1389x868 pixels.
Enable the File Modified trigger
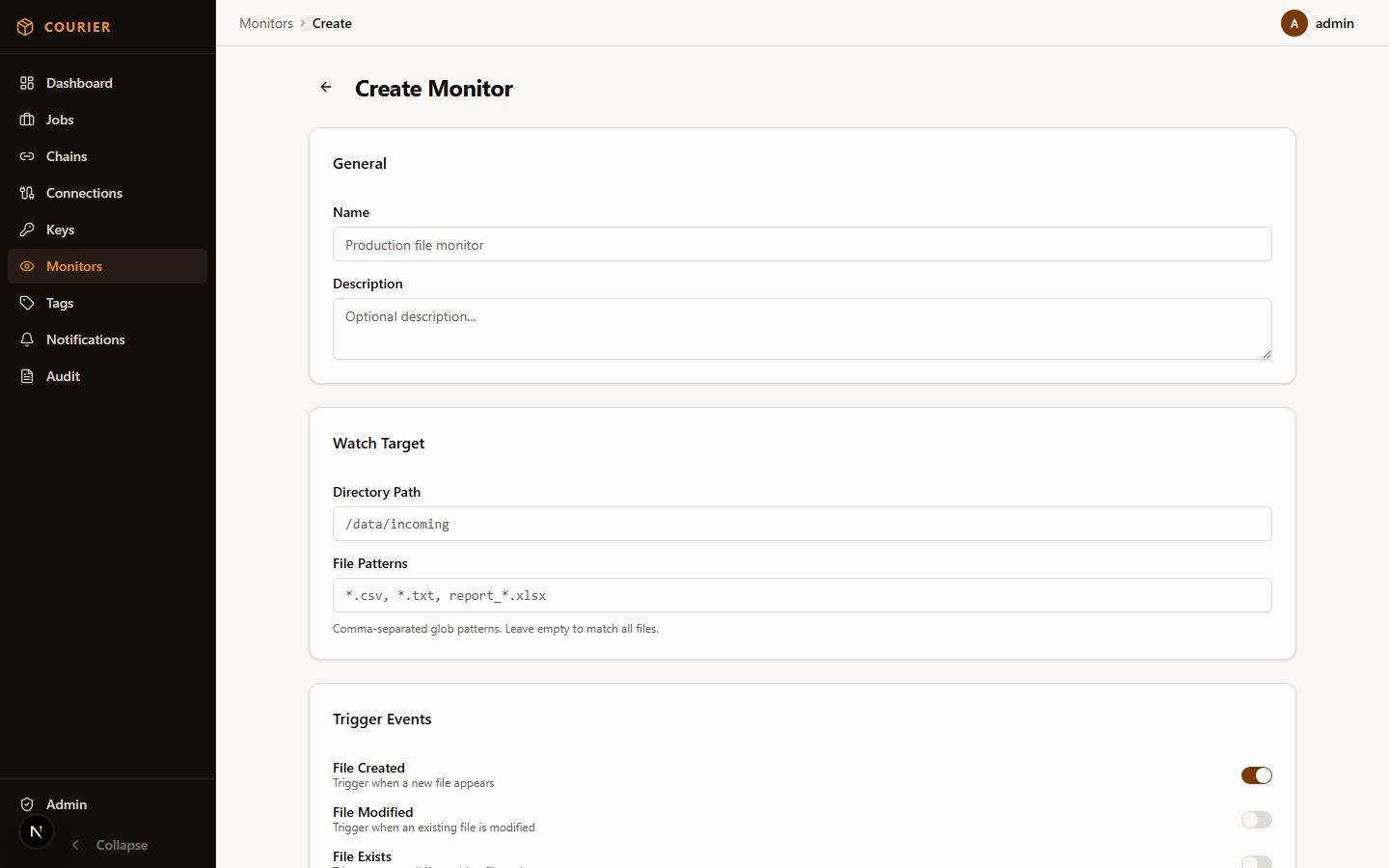click(1256, 820)
